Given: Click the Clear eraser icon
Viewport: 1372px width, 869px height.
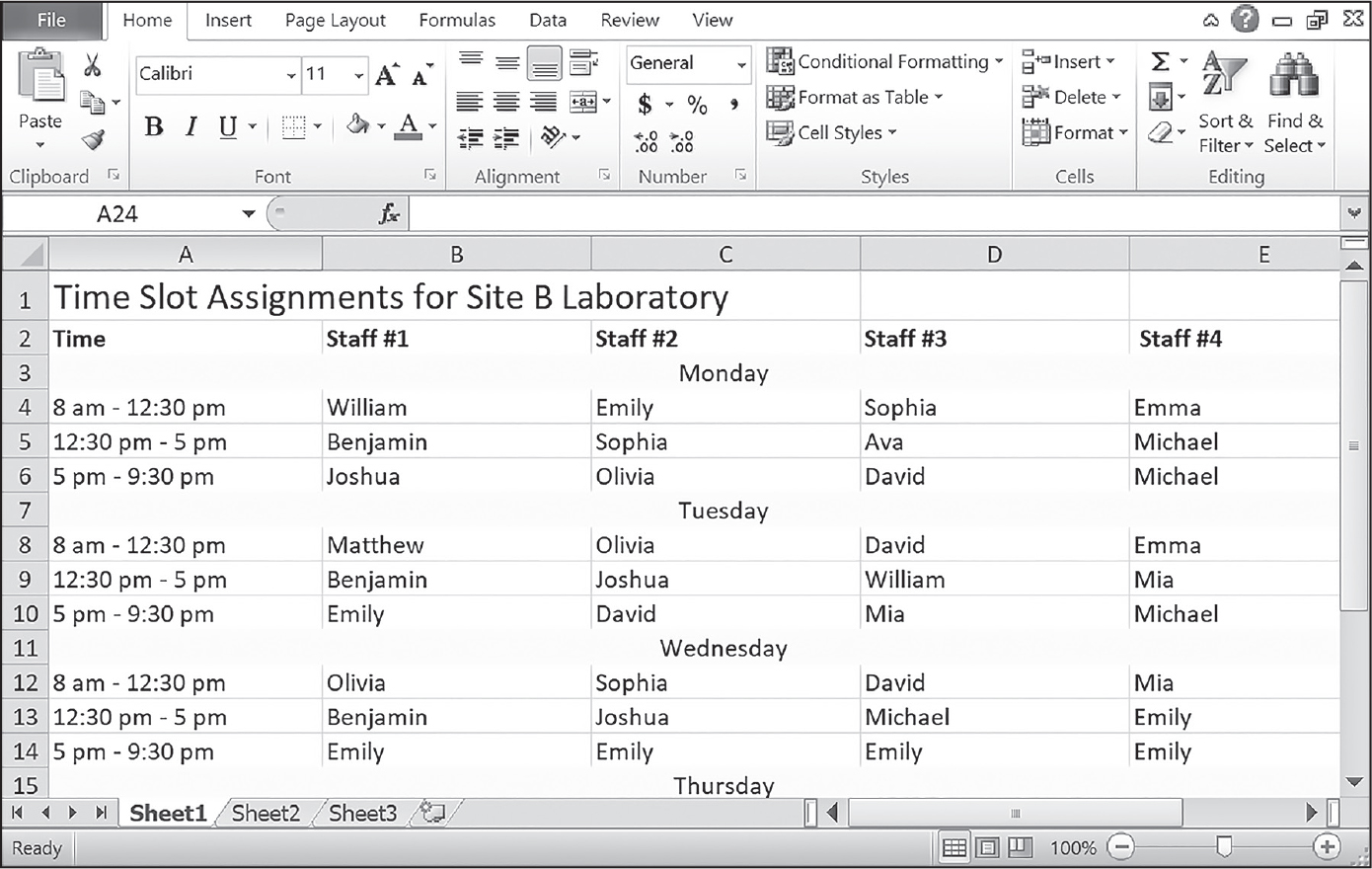Looking at the screenshot, I should click(1161, 132).
